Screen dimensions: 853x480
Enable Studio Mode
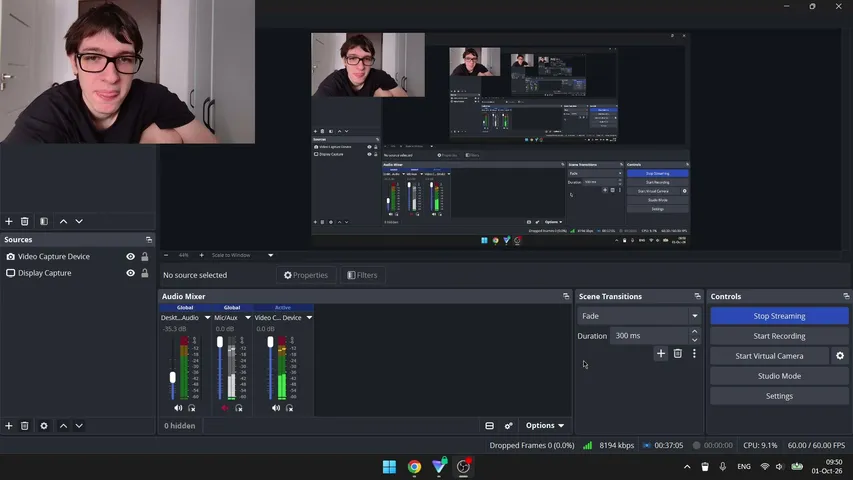click(x=779, y=376)
